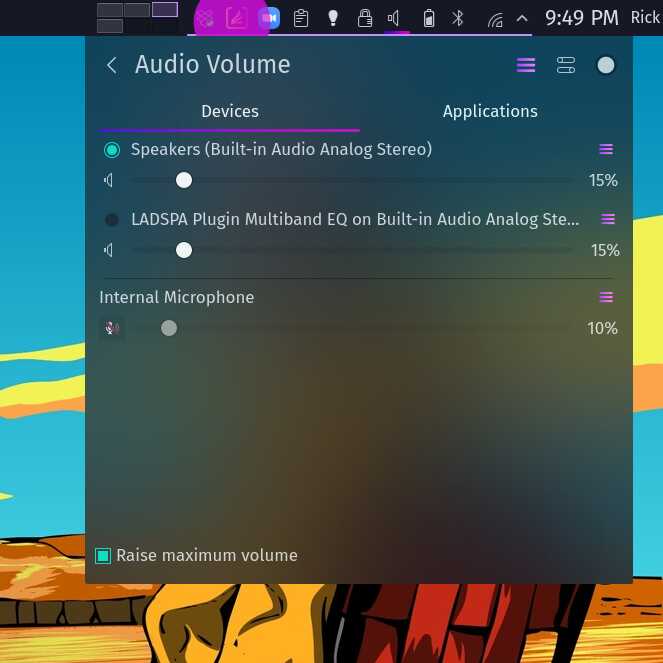Screen dimensions: 663x663
Task: Open the clipboard tray icon
Action: pos(301,19)
